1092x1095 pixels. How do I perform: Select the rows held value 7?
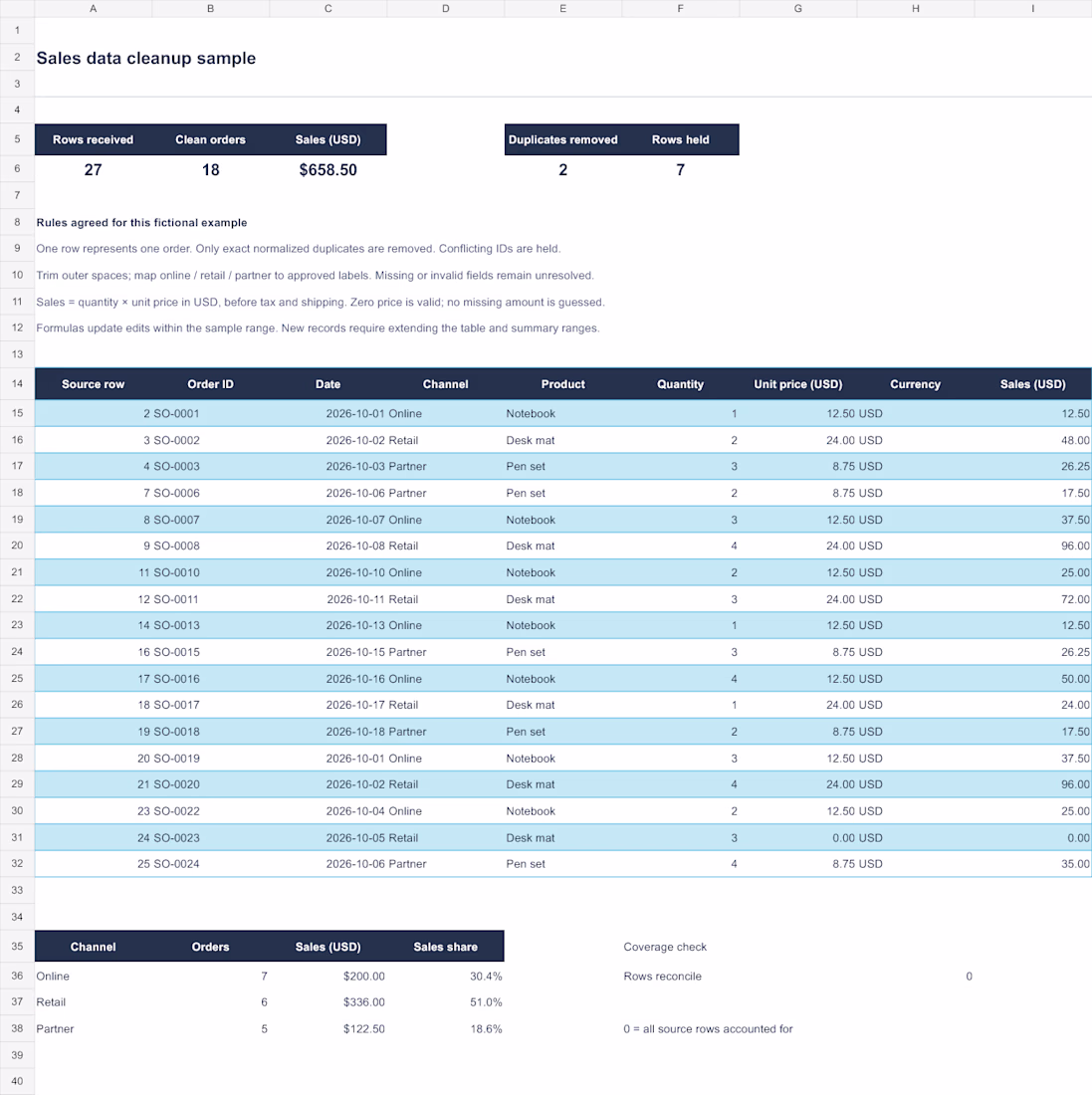point(680,169)
